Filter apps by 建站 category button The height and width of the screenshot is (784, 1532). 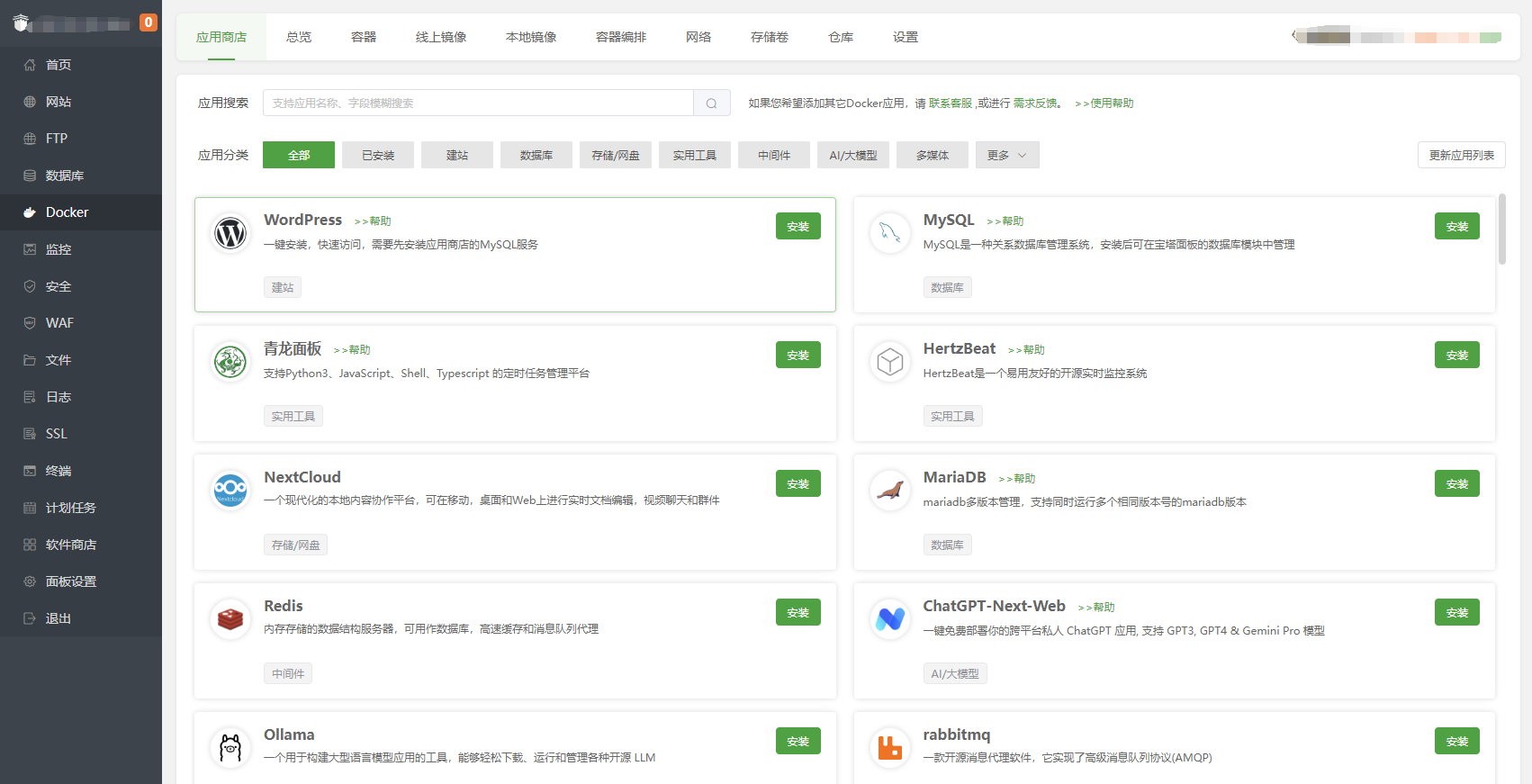457,155
